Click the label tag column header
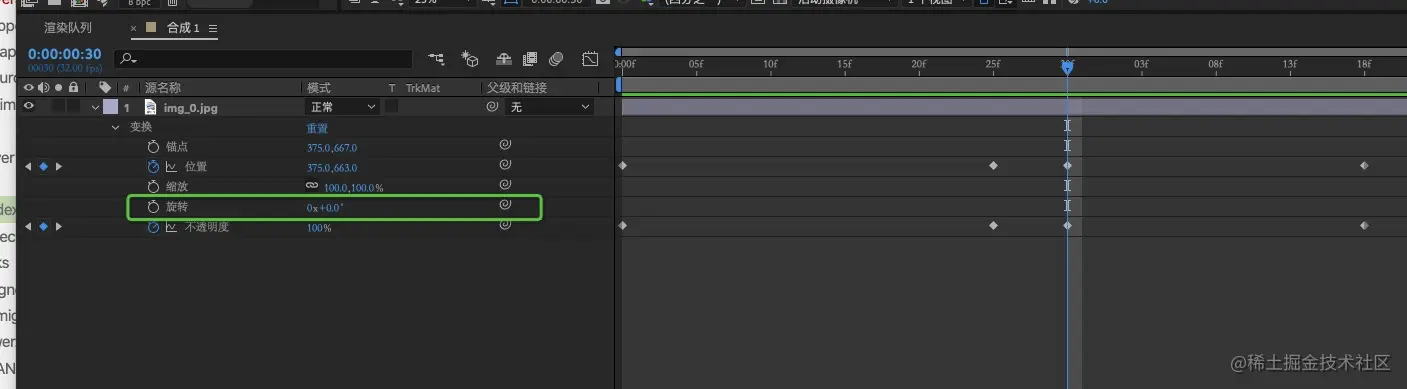The width and height of the screenshot is (1407, 389). [105, 88]
